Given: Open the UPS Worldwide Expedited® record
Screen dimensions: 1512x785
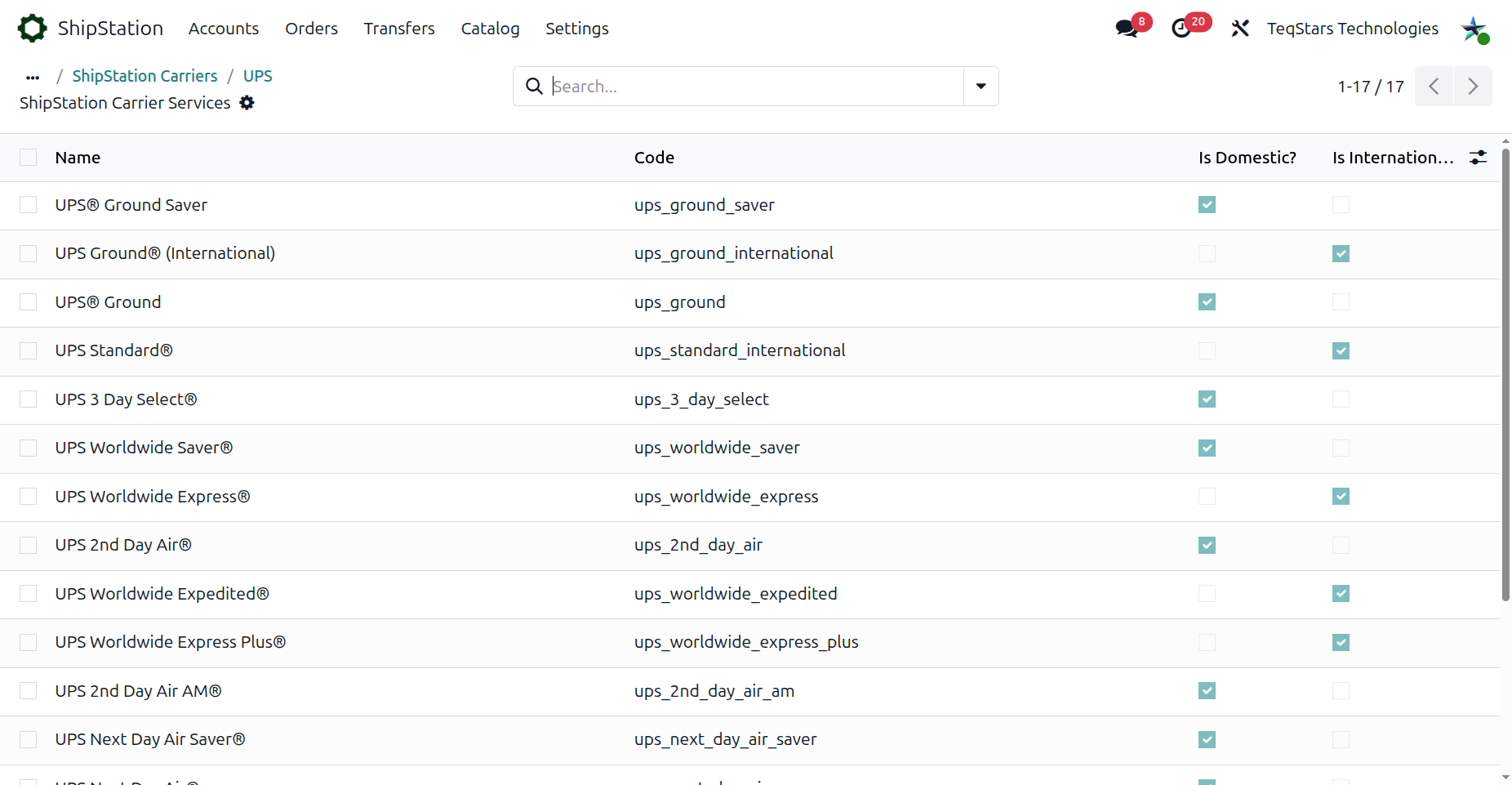Looking at the screenshot, I should tap(162, 594).
